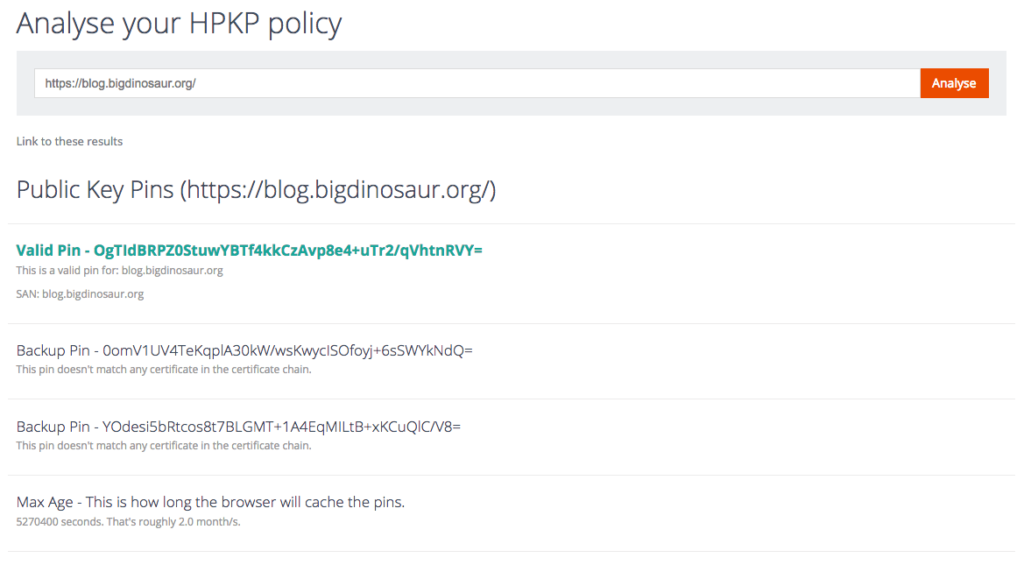Click the orange Analyse button
The image size is (1024, 579).
coord(953,83)
